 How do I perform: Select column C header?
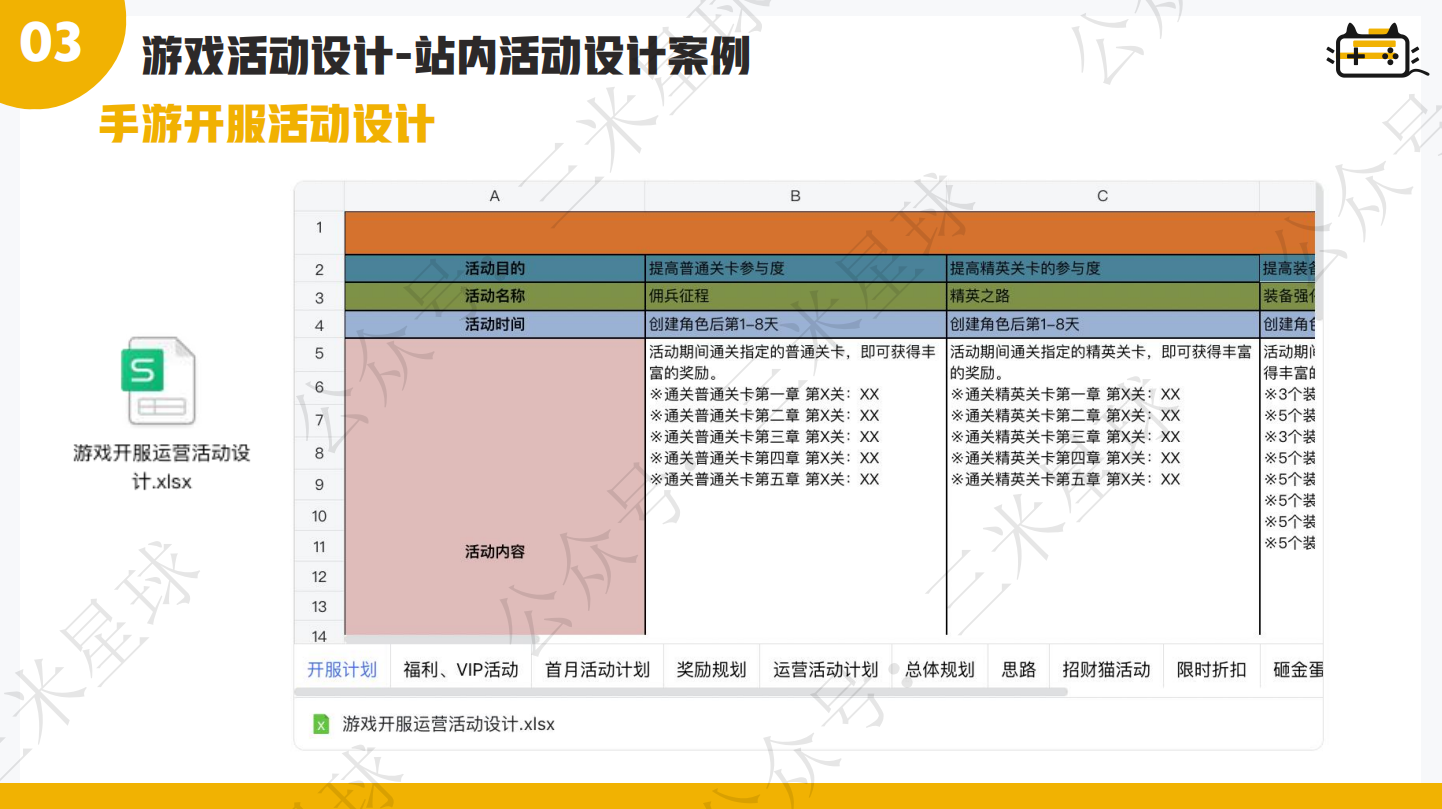click(x=1102, y=196)
